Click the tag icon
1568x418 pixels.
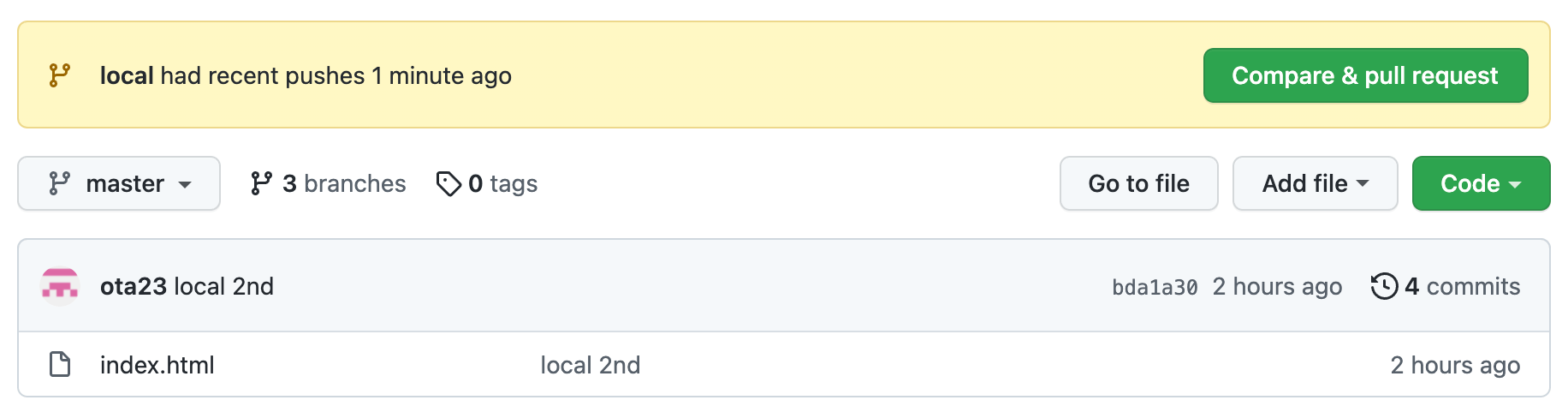pos(448,183)
